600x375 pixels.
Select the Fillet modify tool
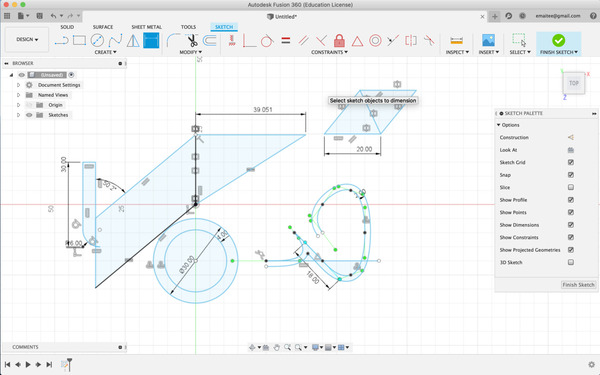(x=173, y=40)
